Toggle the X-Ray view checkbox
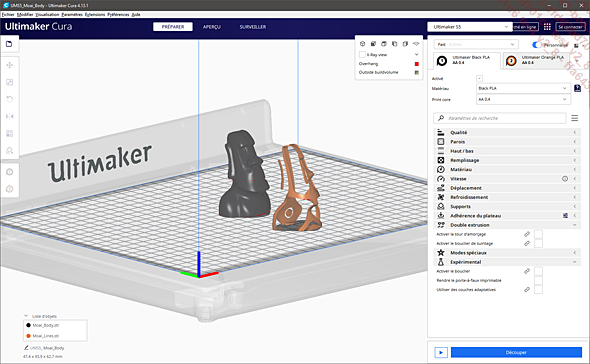This screenshot has height=364, width=590. click(x=362, y=55)
